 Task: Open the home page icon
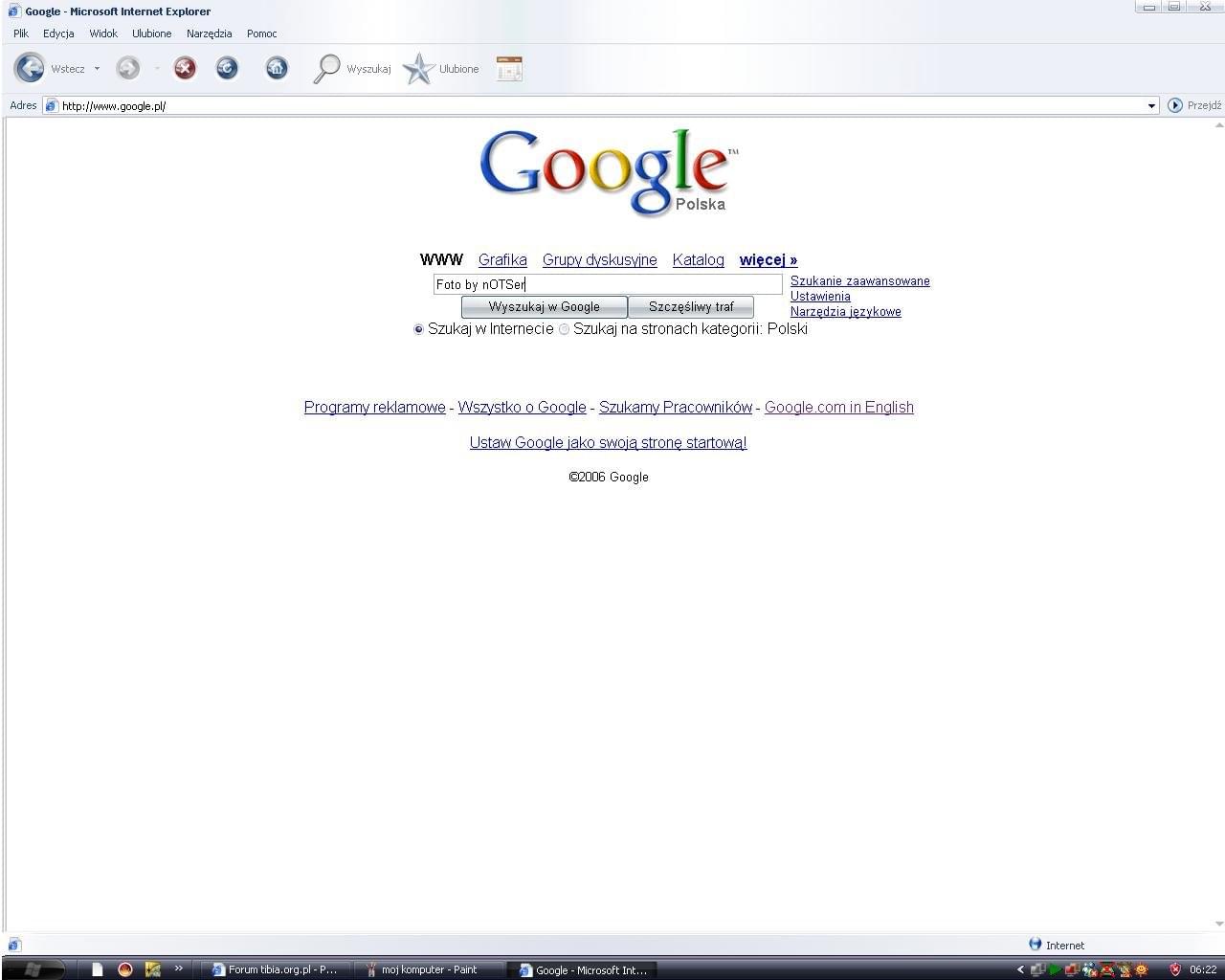pos(277,68)
